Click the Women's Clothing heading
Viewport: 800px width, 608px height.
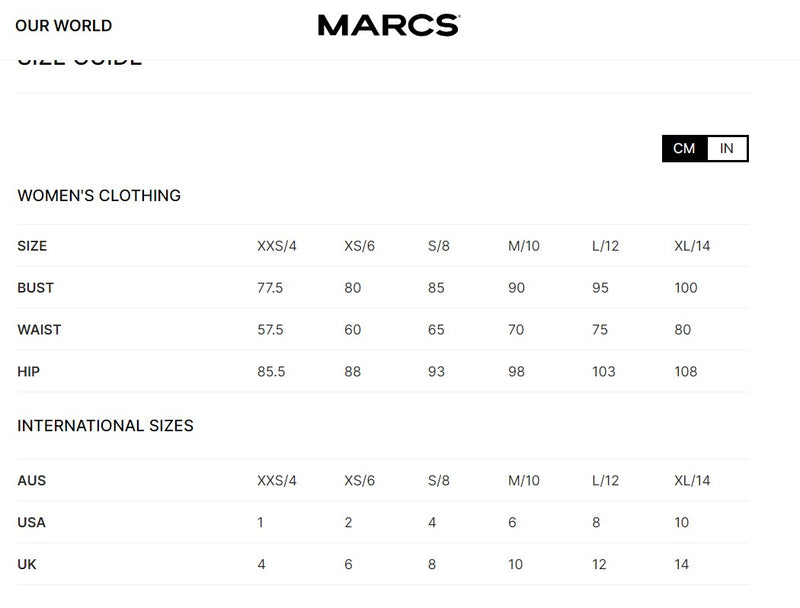(x=99, y=196)
